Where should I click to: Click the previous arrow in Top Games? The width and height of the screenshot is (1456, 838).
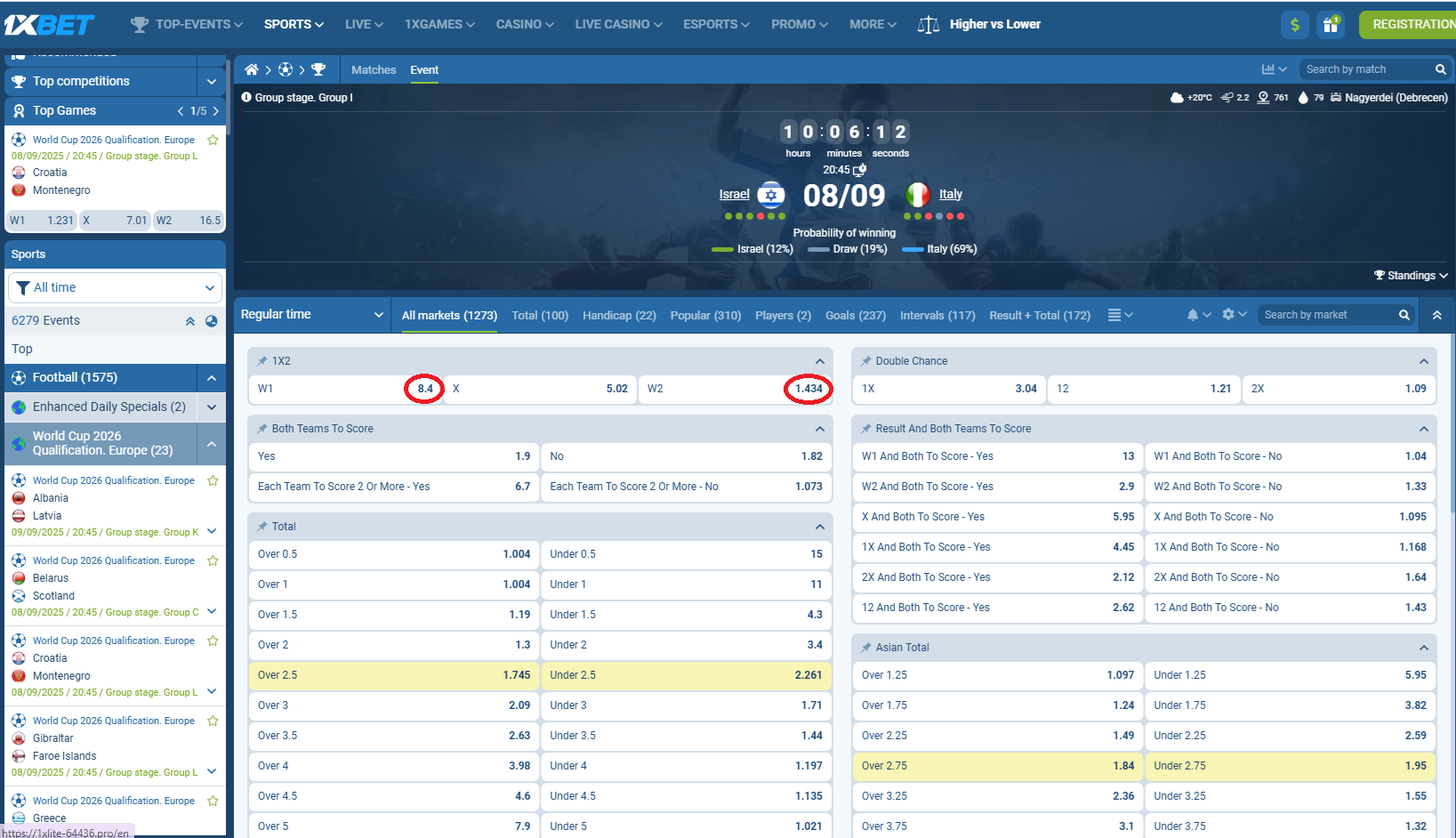(x=181, y=111)
